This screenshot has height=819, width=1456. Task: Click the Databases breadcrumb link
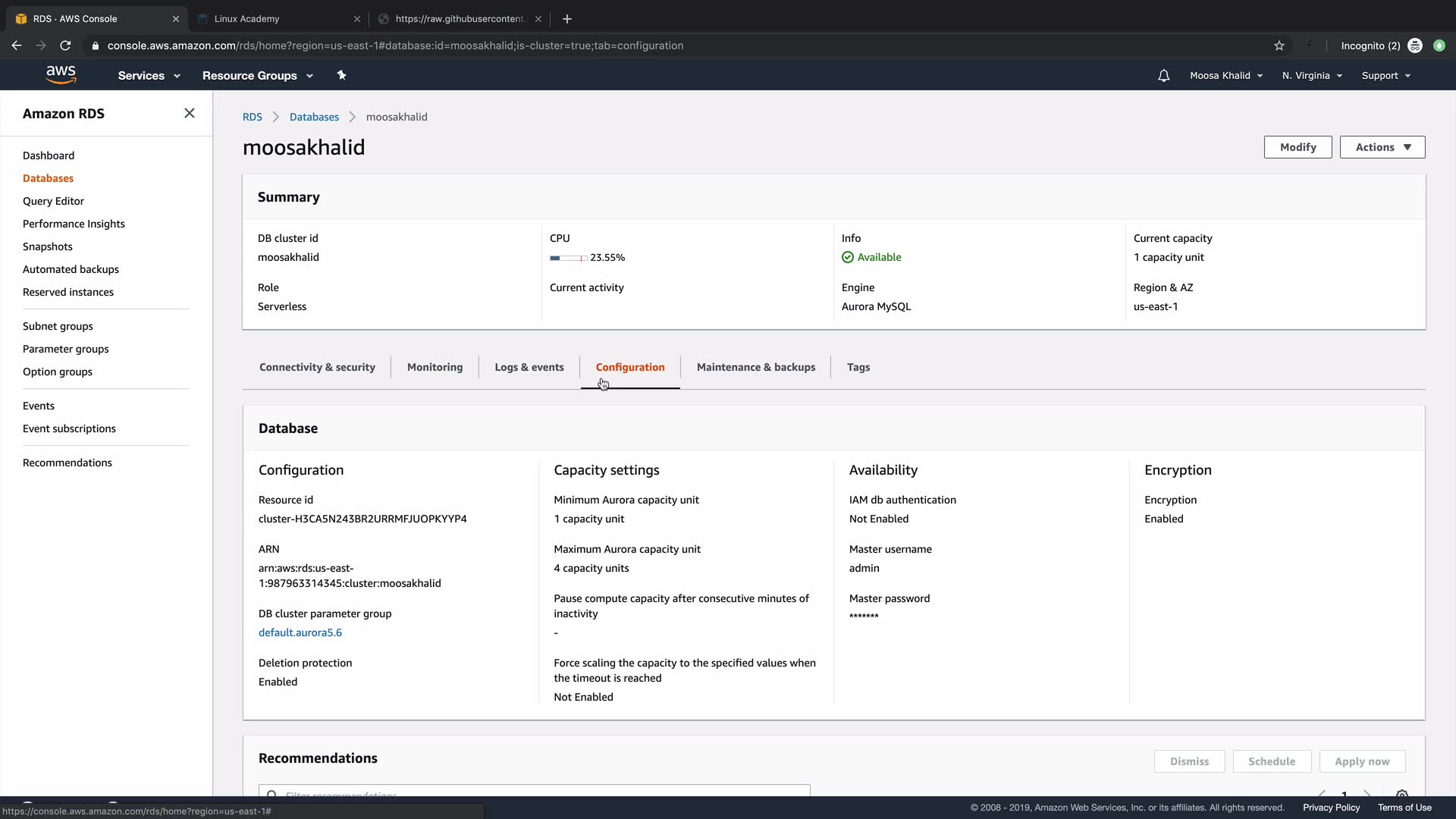tap(314, 117)
